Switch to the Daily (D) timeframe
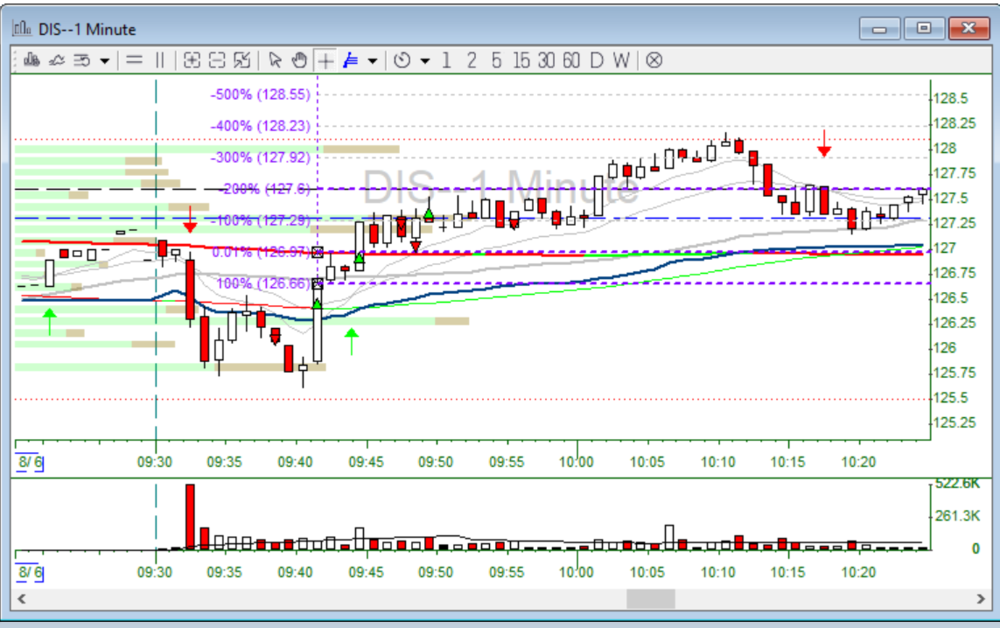 point(597,60)
